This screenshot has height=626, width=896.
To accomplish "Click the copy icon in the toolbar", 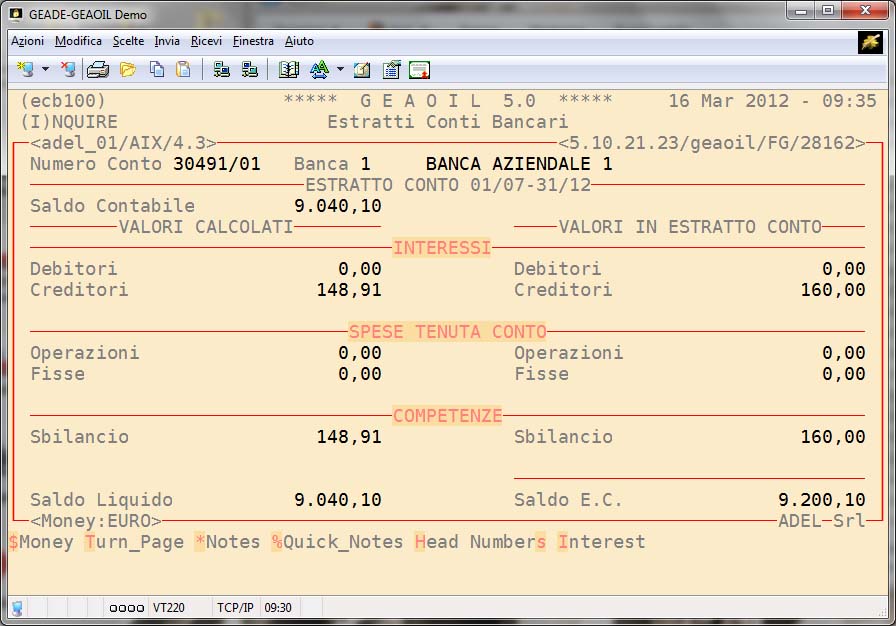I will (x=157, y=70).
